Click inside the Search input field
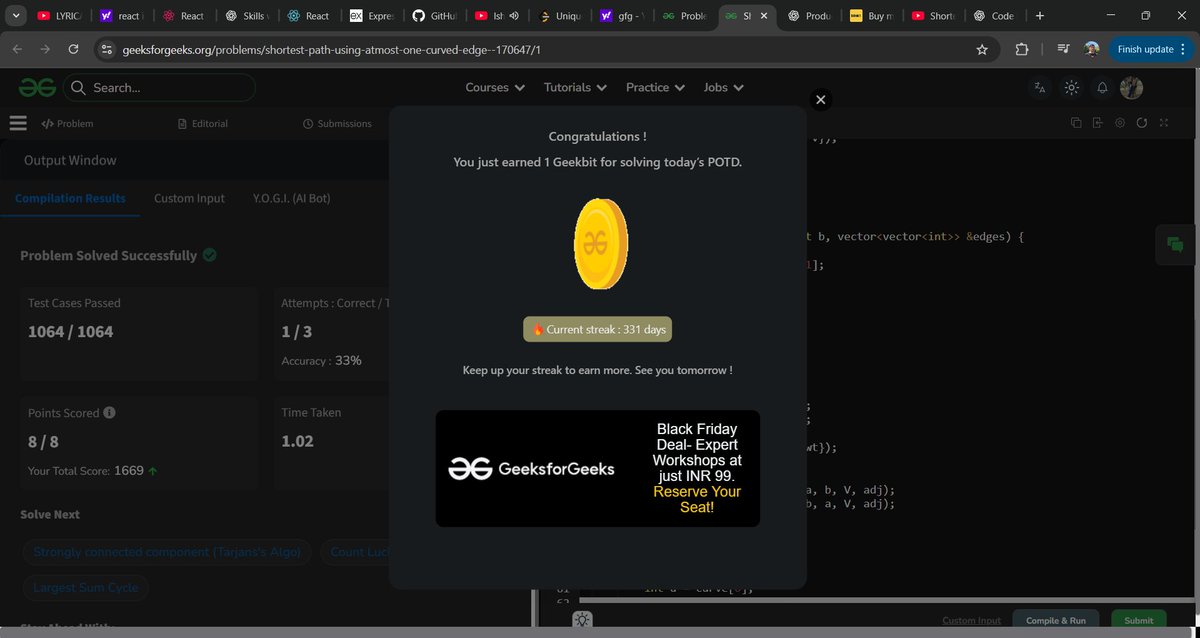 (x=160, y=88)
